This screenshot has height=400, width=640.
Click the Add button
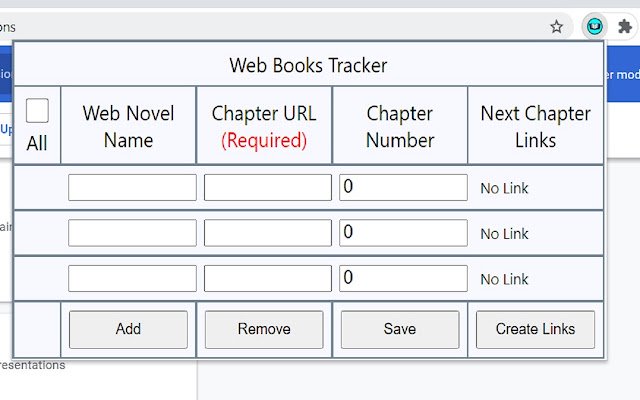128,329
